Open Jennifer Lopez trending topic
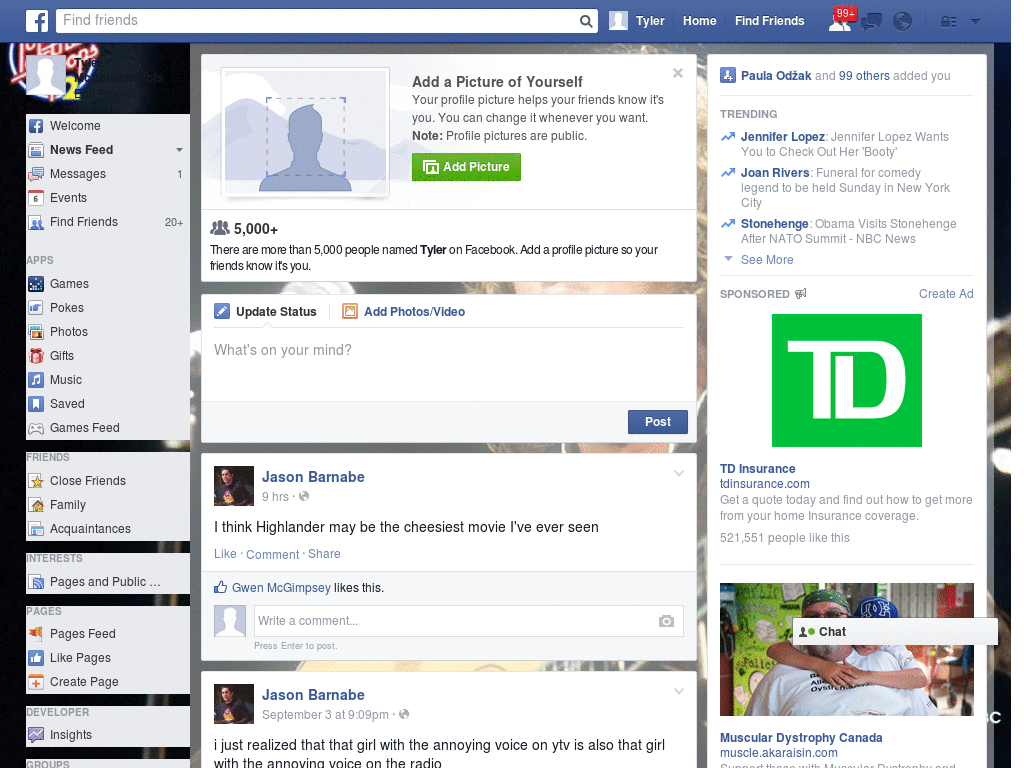The width and height of the screenshot is (1024, 768). [782, 137]
